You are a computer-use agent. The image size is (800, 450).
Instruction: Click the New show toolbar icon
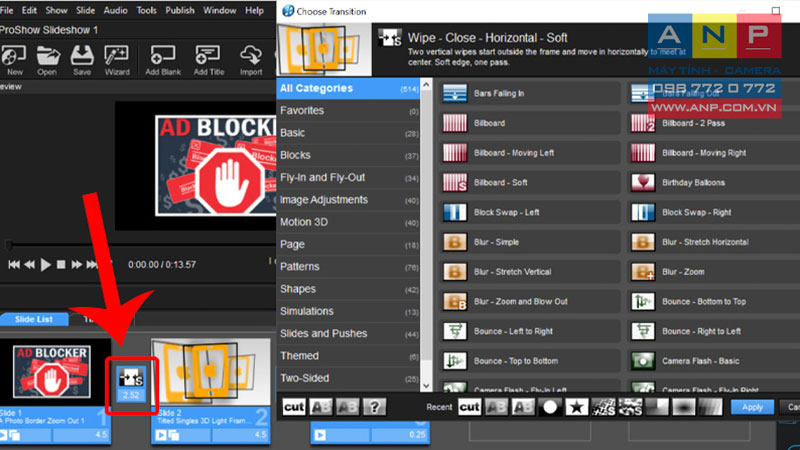click(14, 60)
